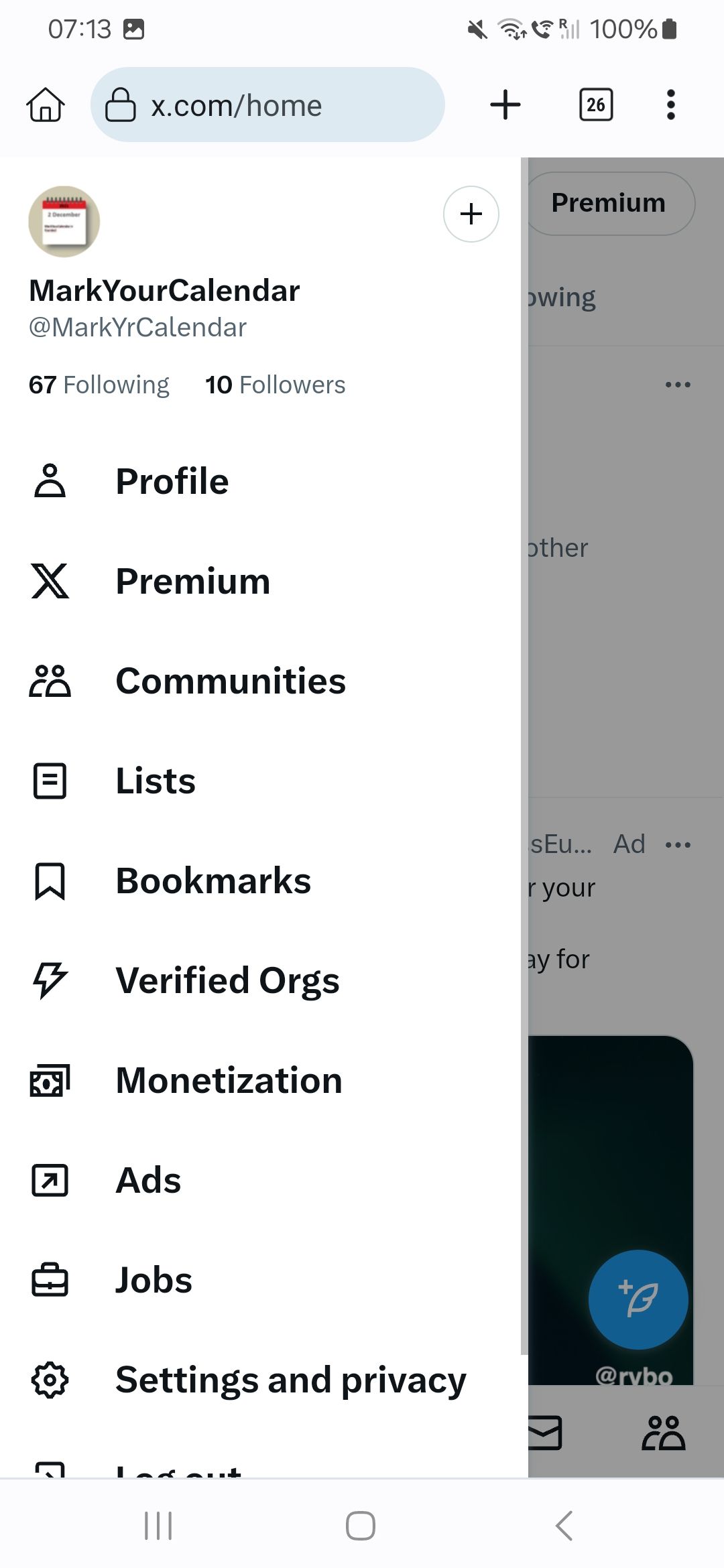The image size is (724, 1568).
Task: Add an existing account with plus button
Action: [x=471, y=214]
